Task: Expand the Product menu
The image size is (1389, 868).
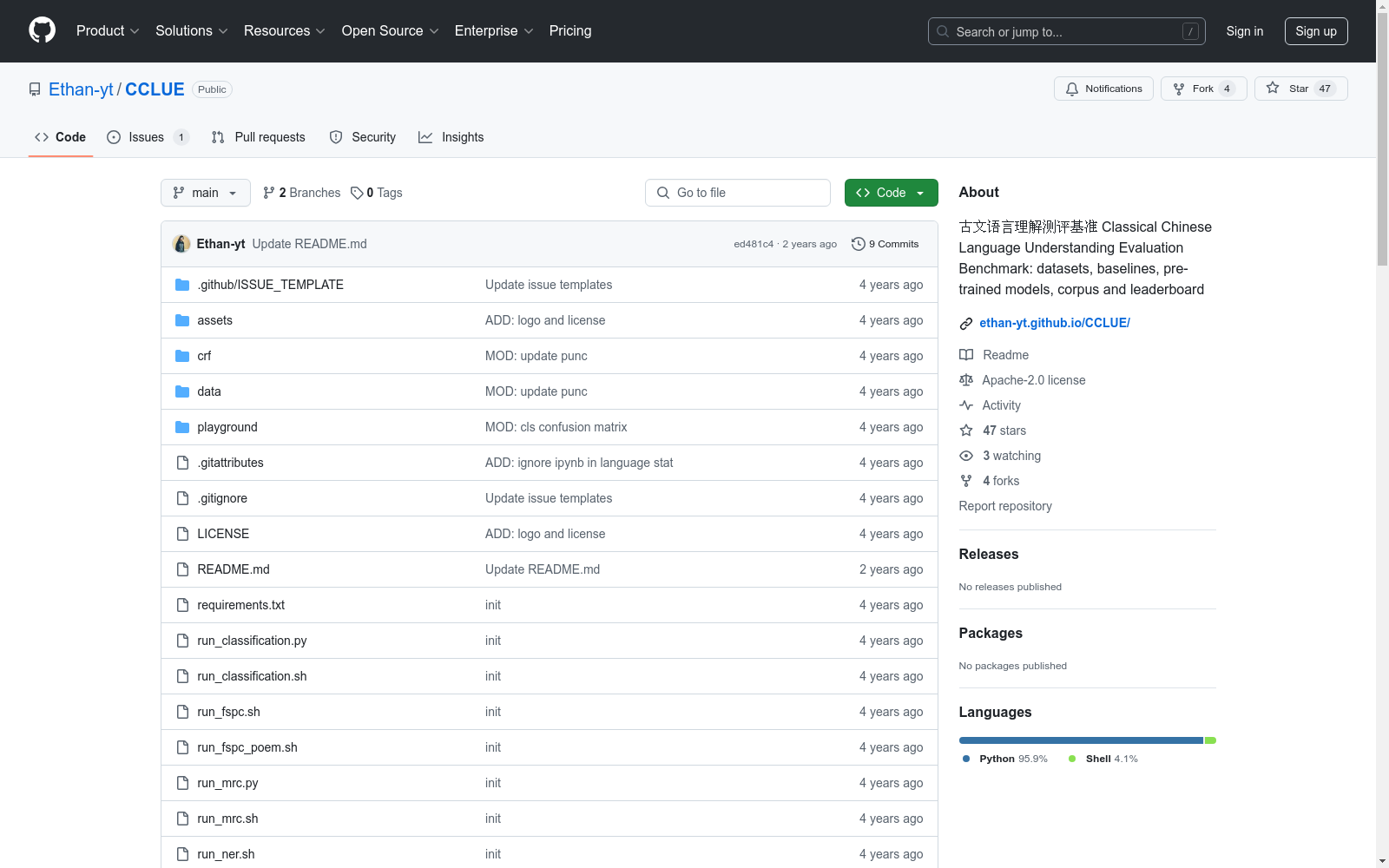Action: [x=108, y=31]
